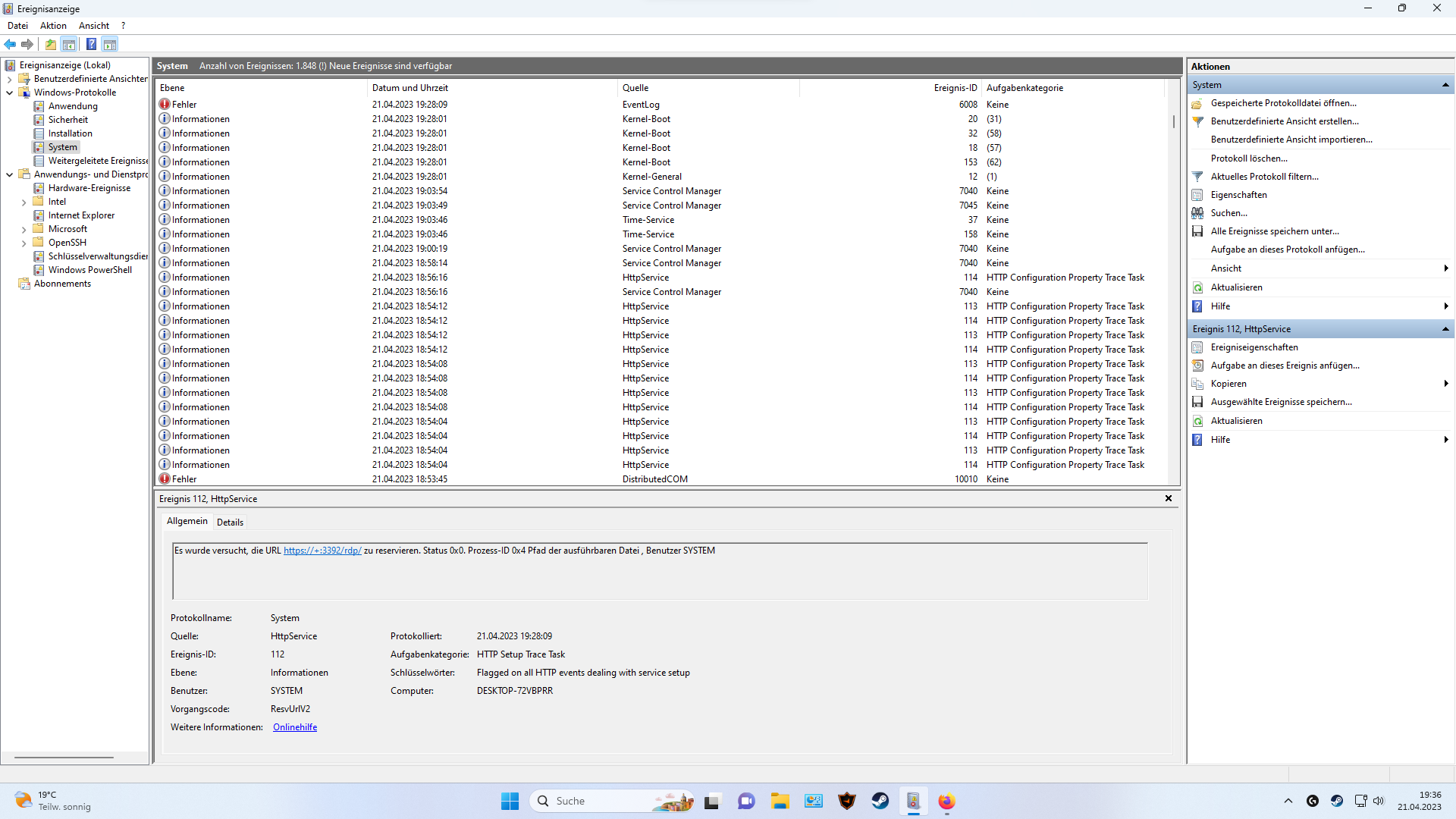1456x819 pixels.
Task: Open Firefox from the taskbar
Action: coord(946,801)
